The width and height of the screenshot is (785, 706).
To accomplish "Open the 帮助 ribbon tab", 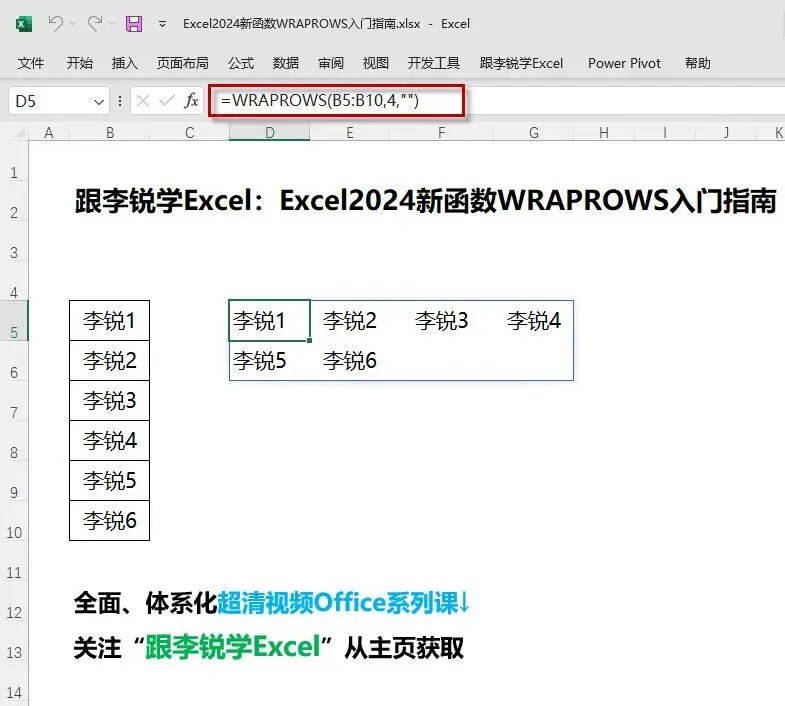I will tap(697, 63).
